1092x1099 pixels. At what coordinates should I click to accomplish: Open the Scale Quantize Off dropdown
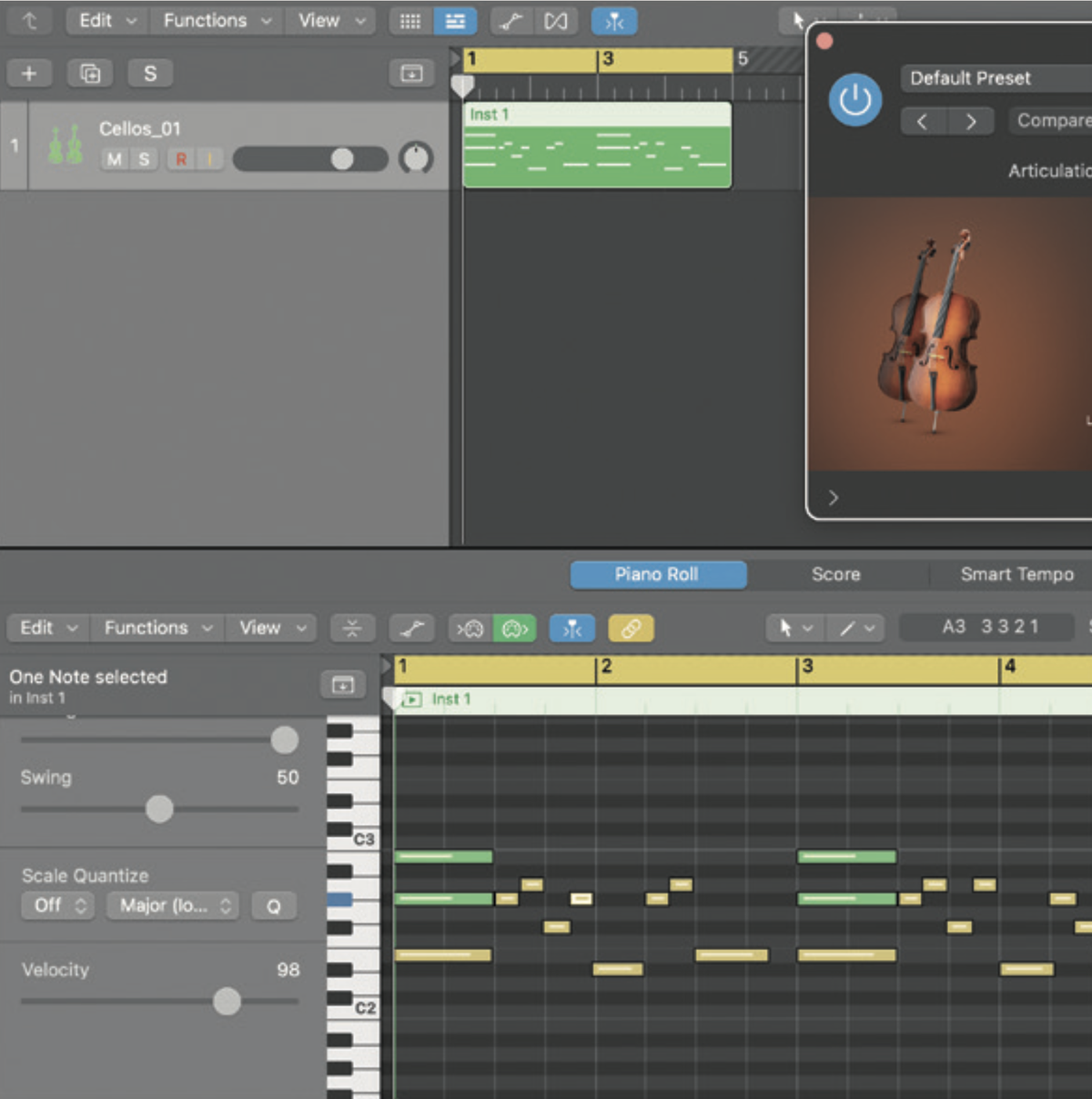[57, 905]
